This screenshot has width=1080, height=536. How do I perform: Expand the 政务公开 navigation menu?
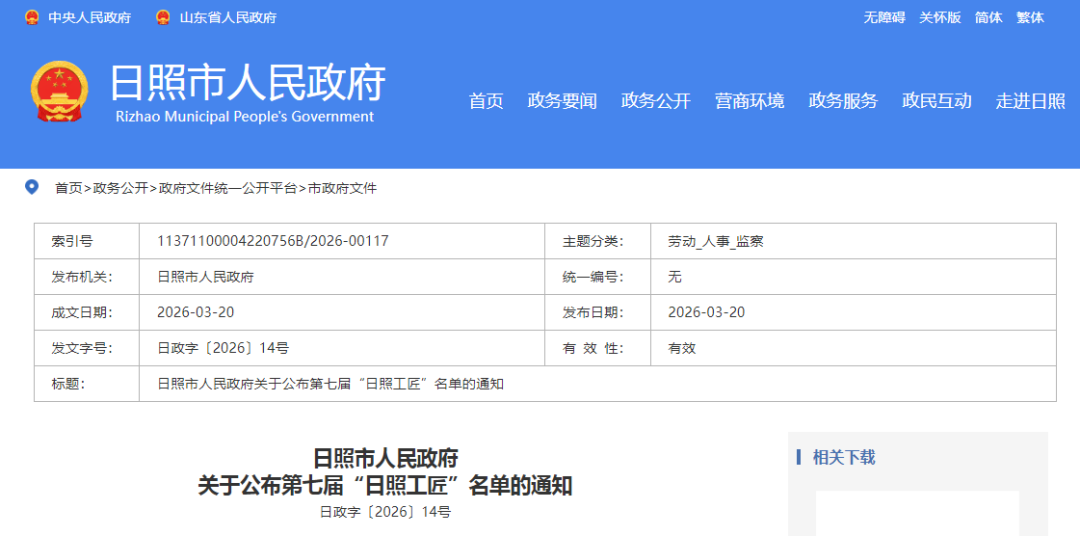tap(656, 101)
